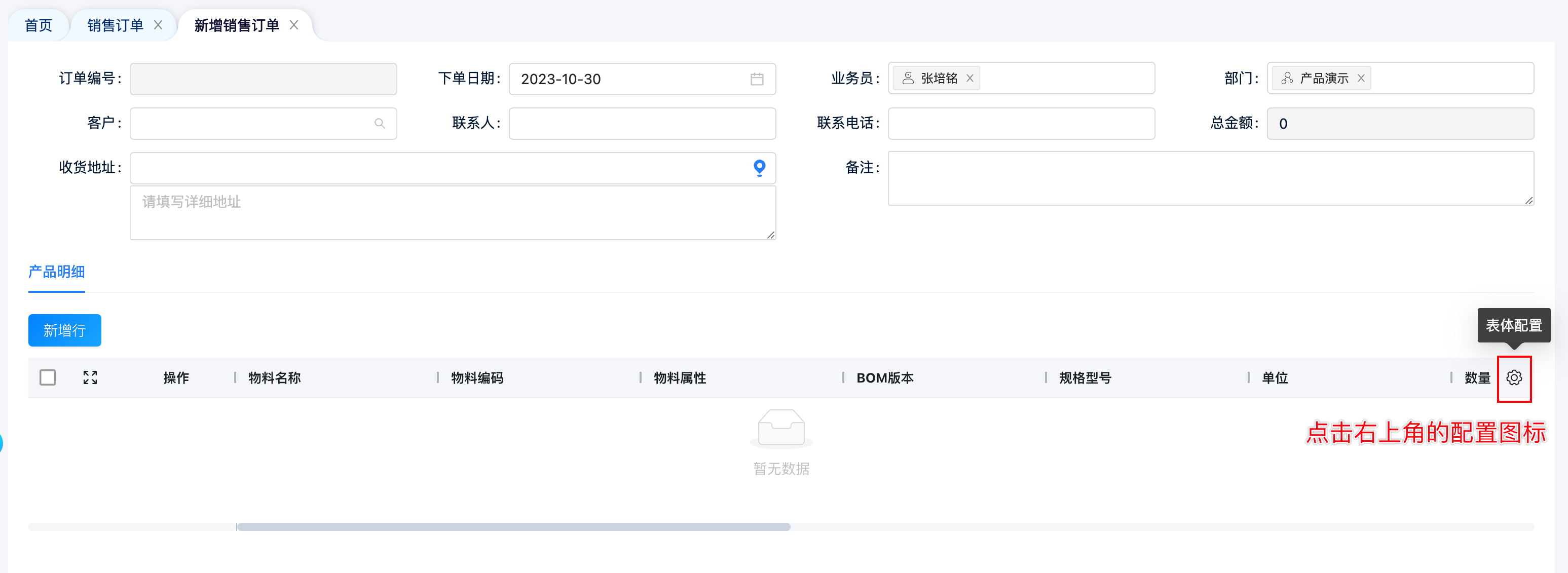
Task: Click the horizontal table scrollbar thumb
Action: 513,527
